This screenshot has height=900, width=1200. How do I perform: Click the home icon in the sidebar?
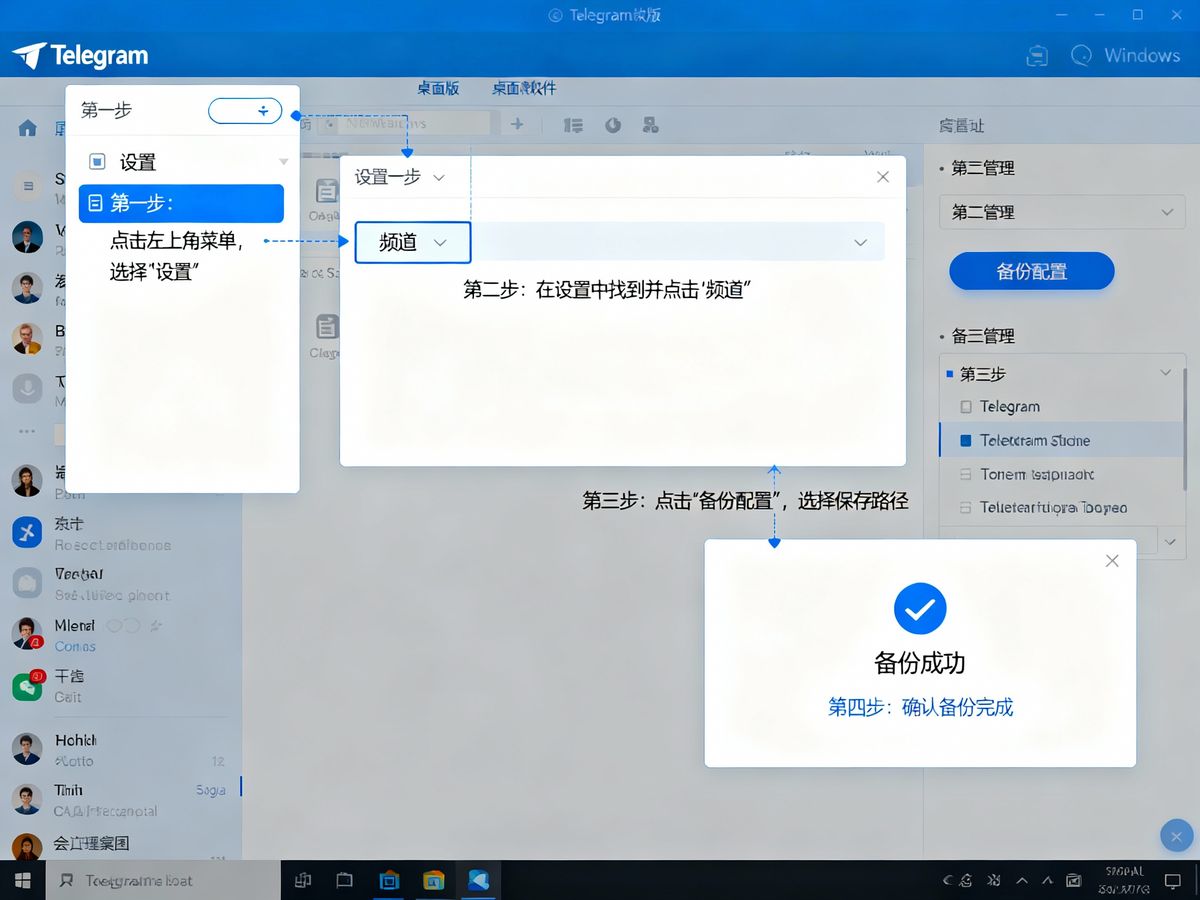(x=28, y=128)
